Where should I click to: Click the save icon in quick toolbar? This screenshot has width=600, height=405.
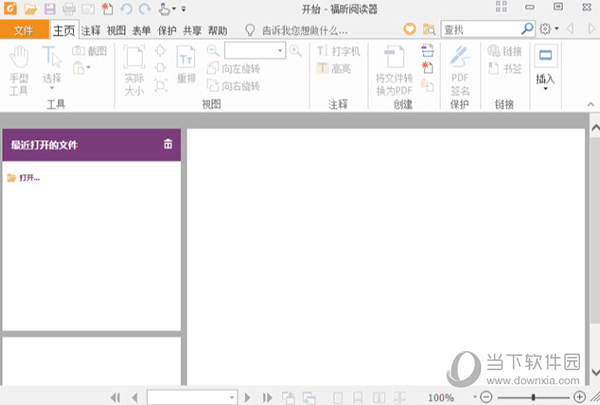coord(47,9)
